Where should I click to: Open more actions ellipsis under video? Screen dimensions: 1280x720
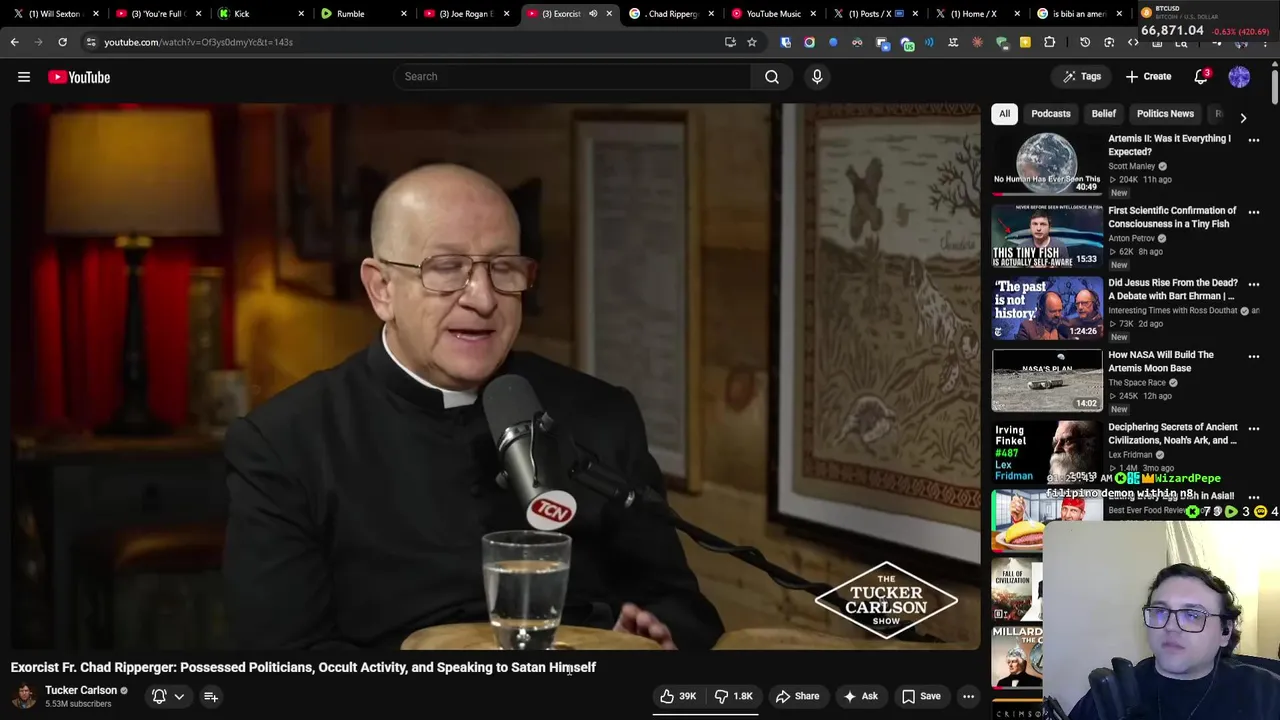(968, 696)
